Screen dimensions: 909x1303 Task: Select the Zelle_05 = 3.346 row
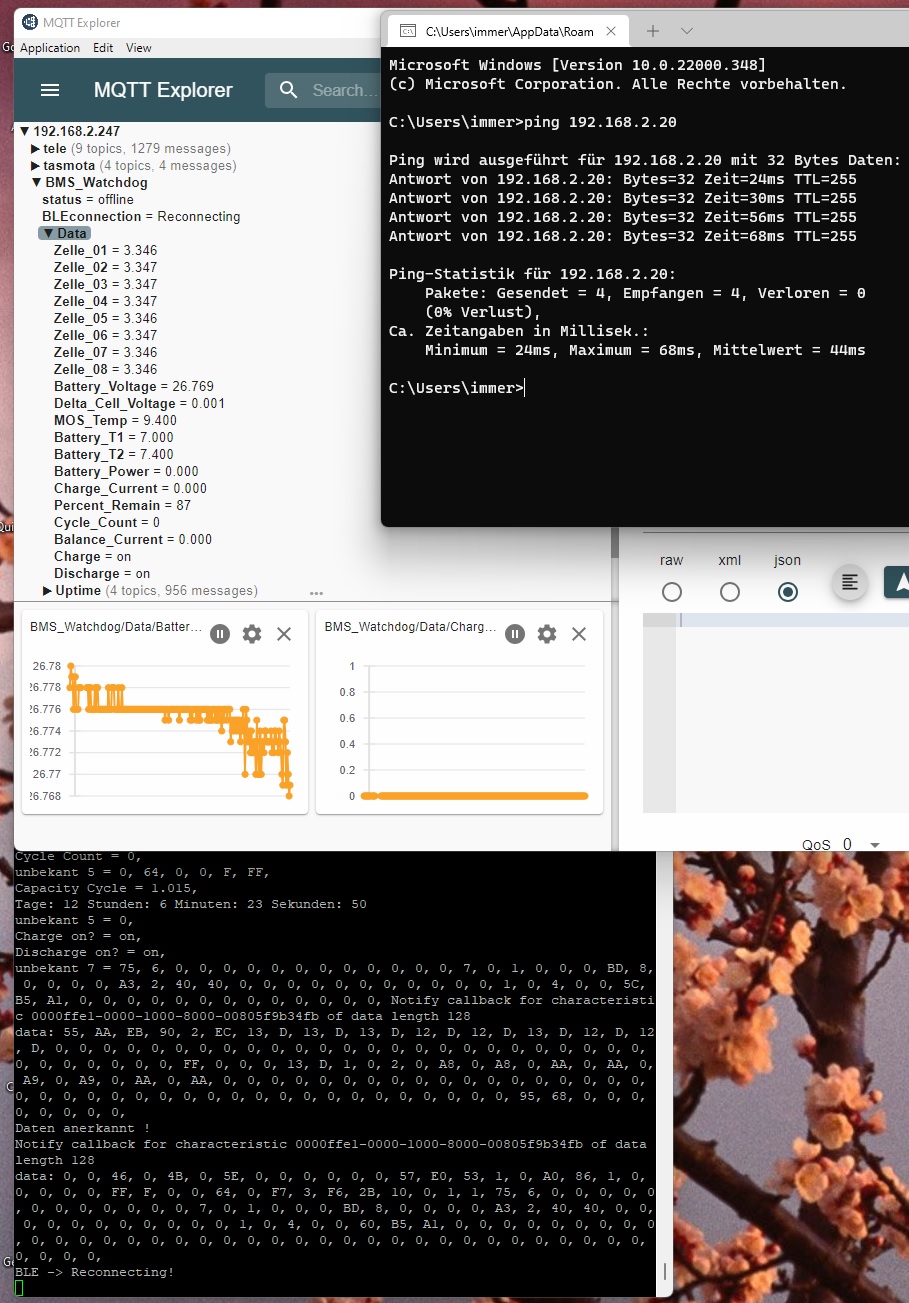pyautogui.click(x=105, y=318)
